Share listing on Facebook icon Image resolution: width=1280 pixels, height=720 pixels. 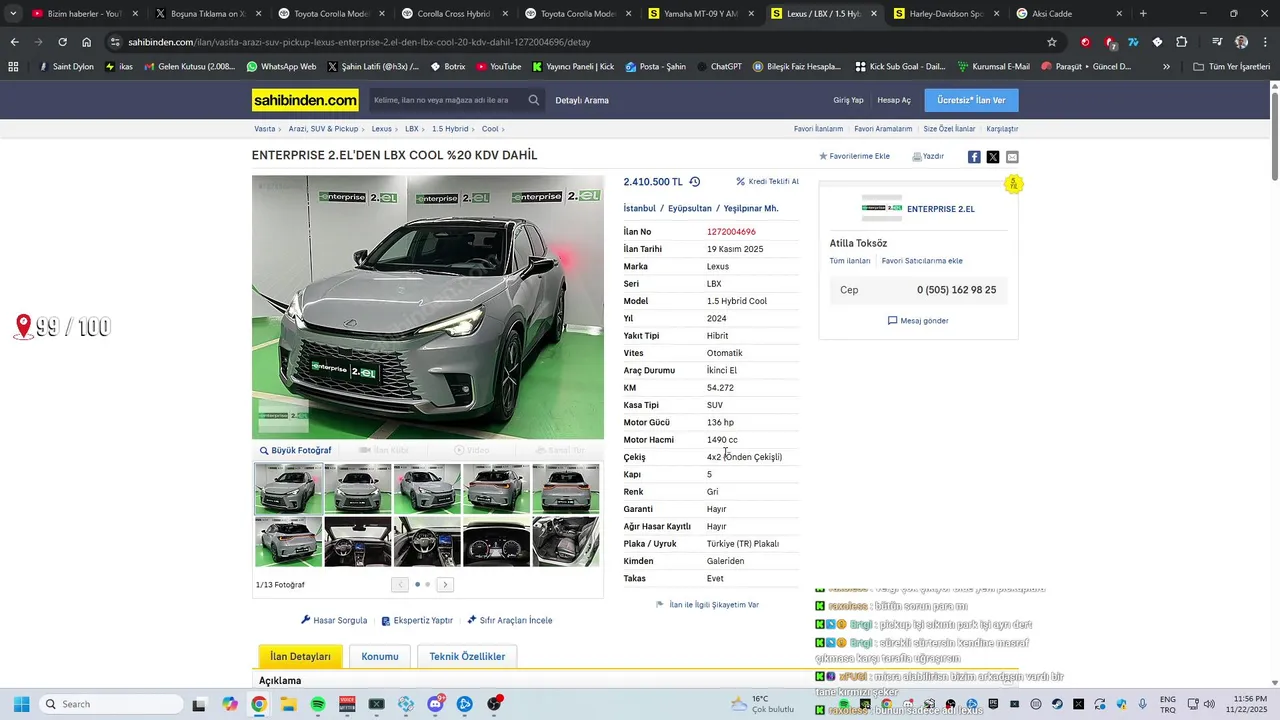974,157
